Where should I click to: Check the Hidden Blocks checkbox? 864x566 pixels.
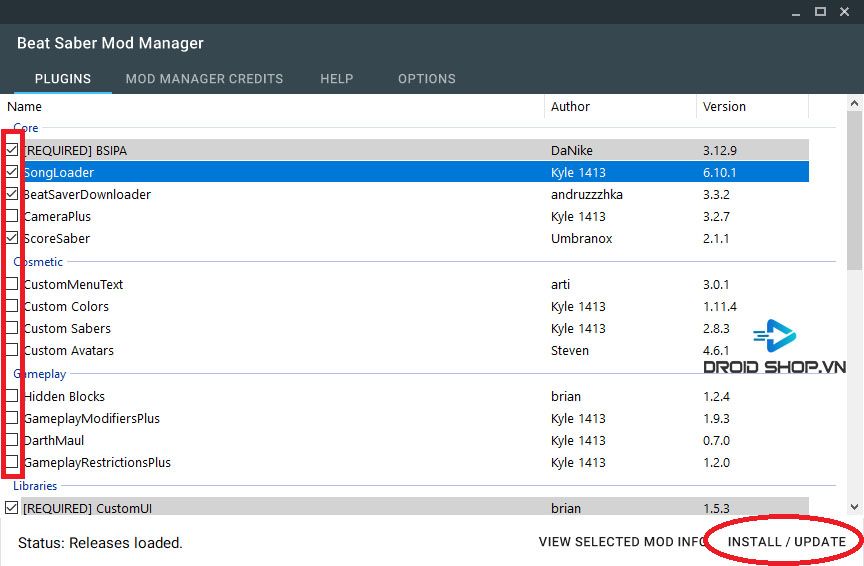(12, 396)
